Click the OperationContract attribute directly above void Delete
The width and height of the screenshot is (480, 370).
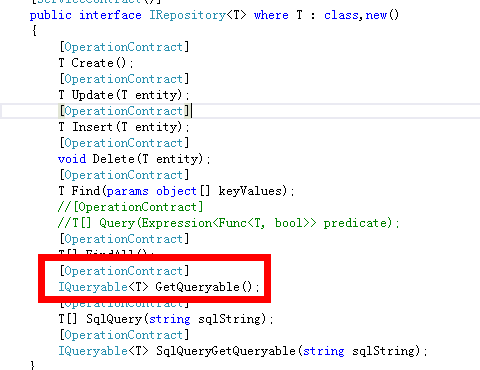(x=124, y=143)
